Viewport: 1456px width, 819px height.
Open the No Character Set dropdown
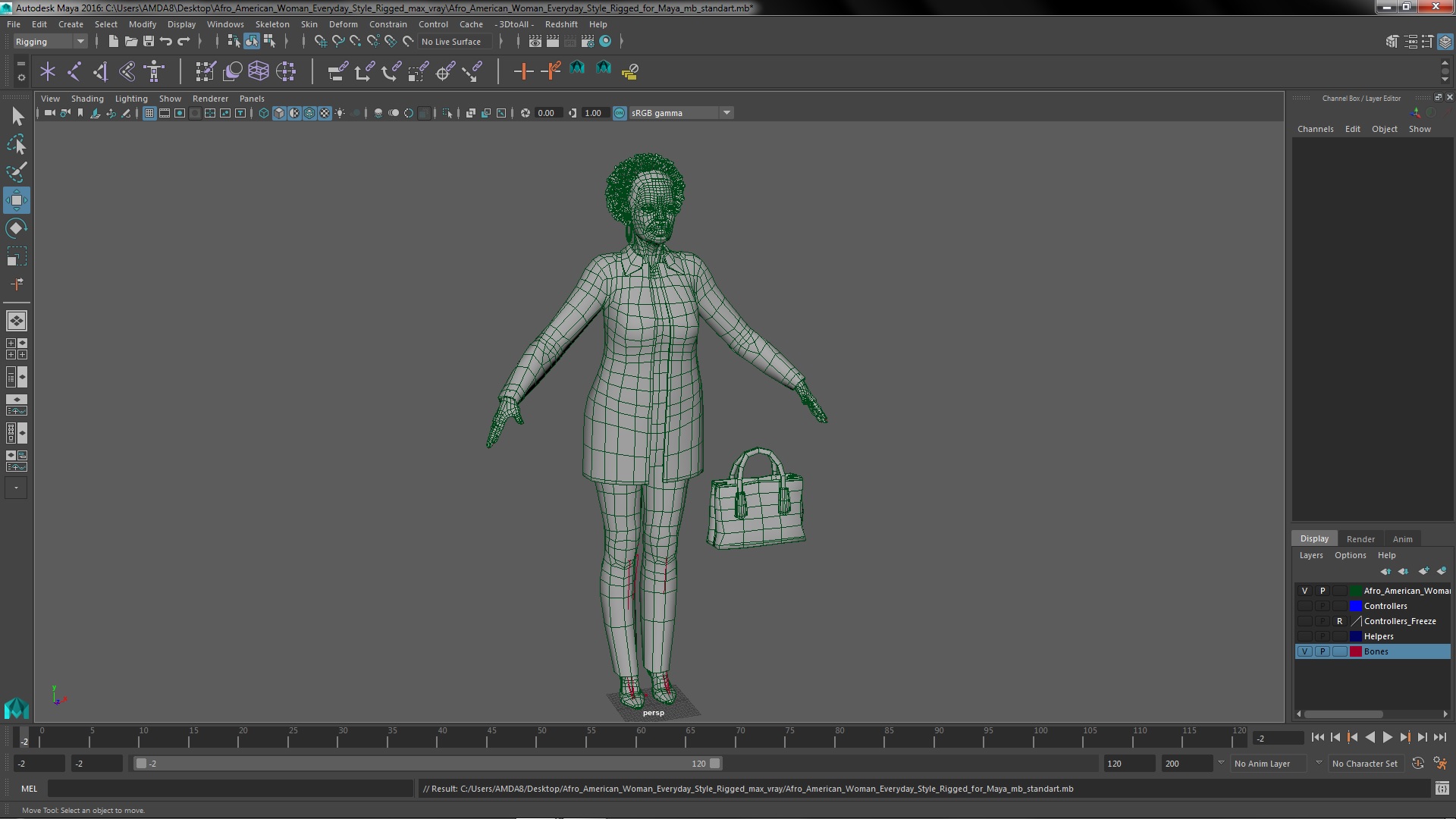1368,764
